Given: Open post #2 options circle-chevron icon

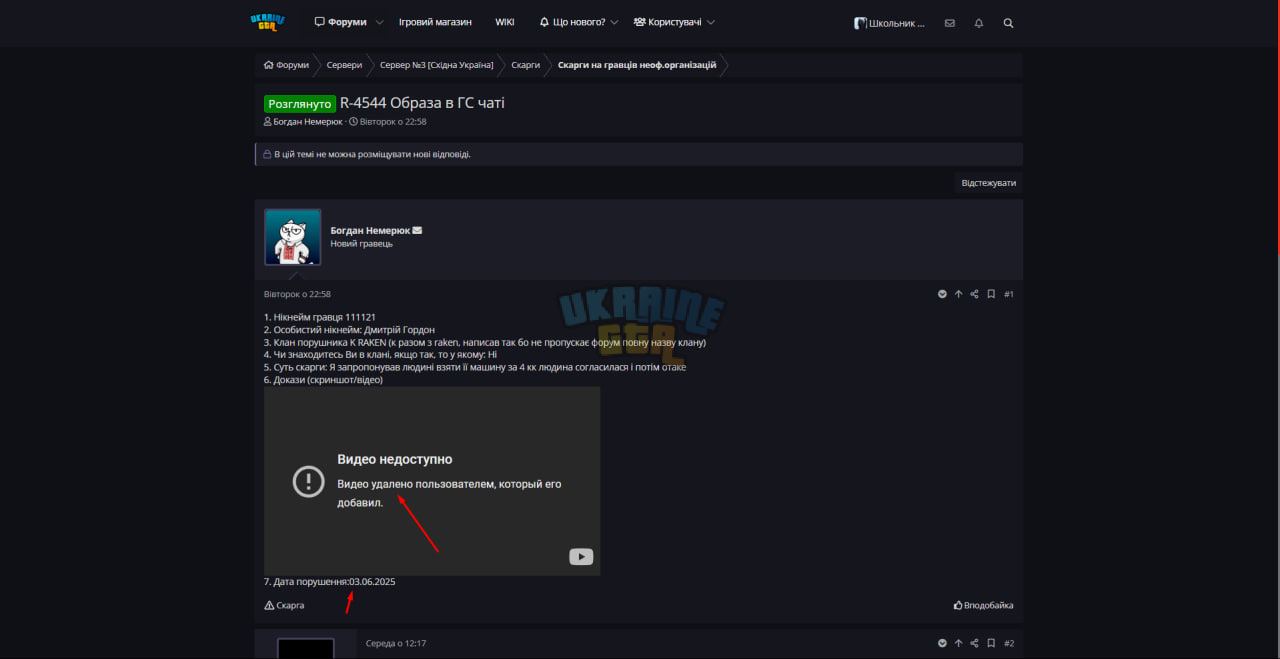Looking at the screenshot, I should [942, 643].
